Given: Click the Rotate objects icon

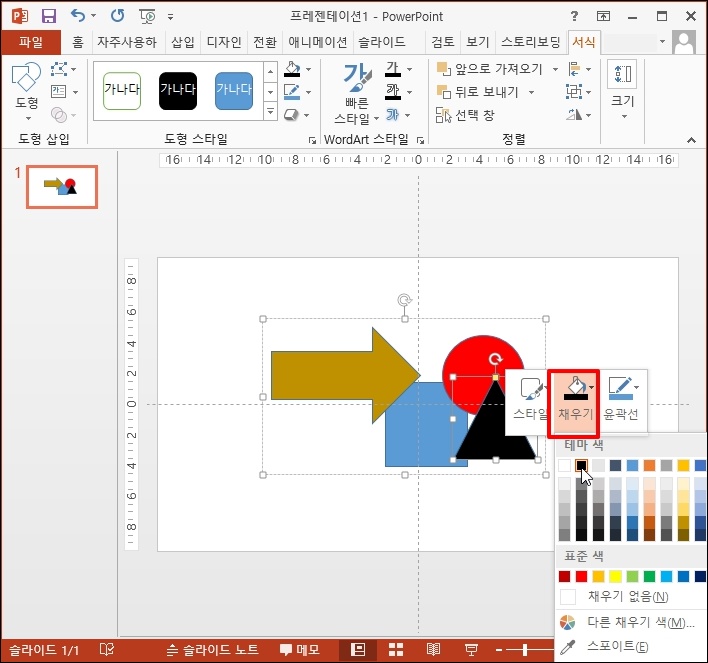Looking at the screenshot, I should pyautogui.click(x=574, y=115).
